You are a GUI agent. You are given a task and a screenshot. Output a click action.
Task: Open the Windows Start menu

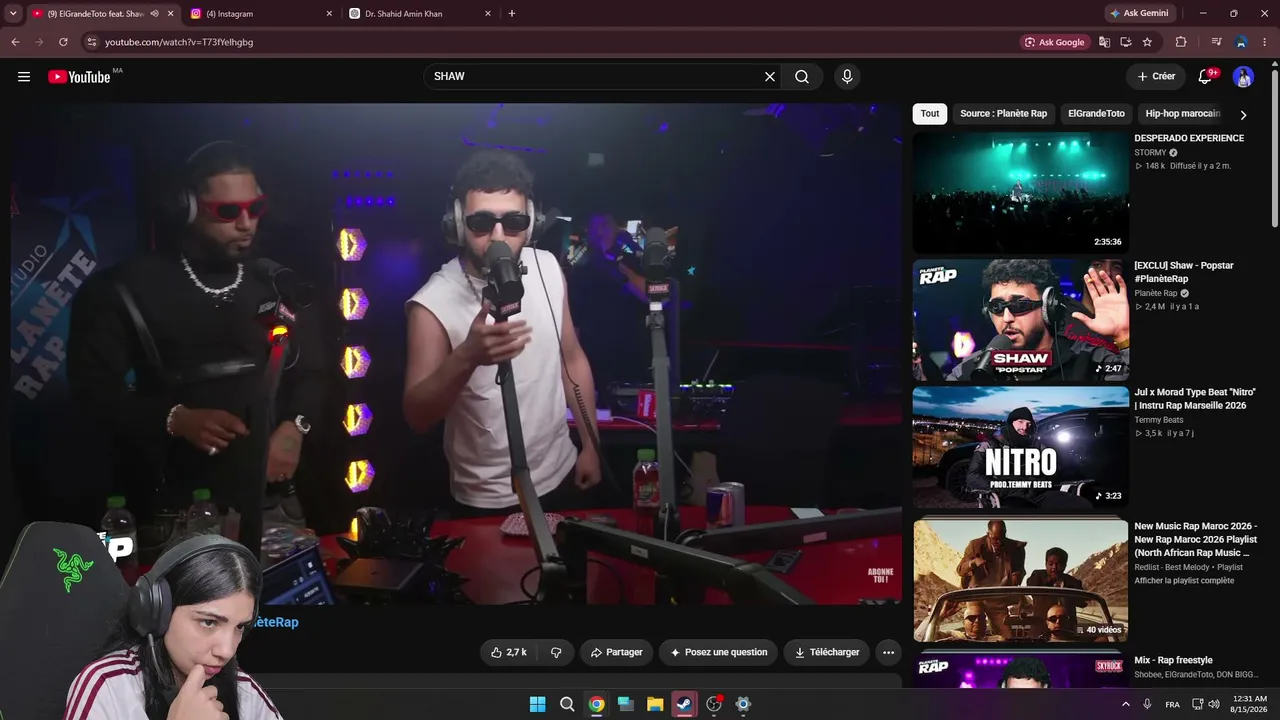point(537,704)
